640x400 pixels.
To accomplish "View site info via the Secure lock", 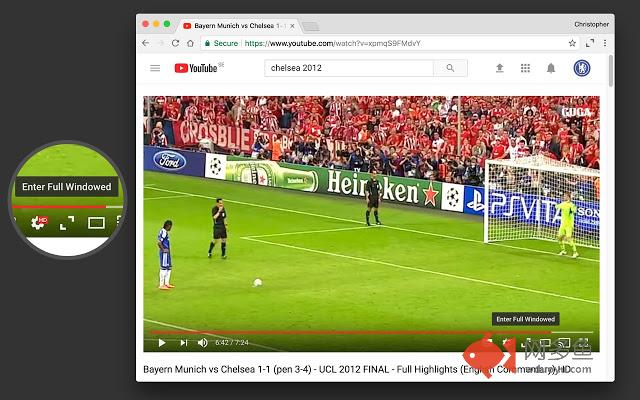I will click(x=221, y=43).
